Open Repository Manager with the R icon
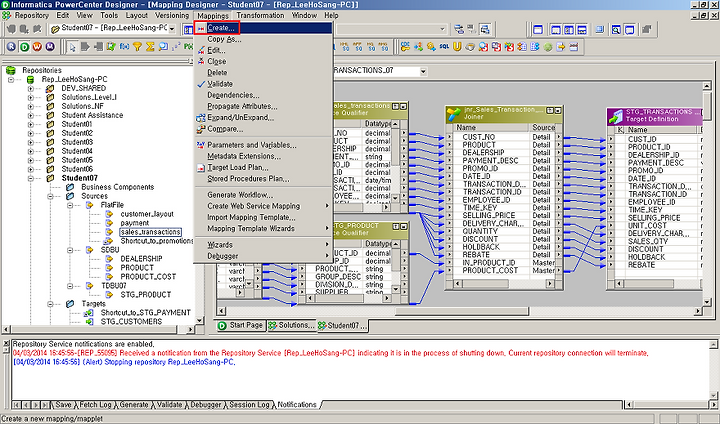The width and height of the screenshot is (720, 424). (11, 47)
